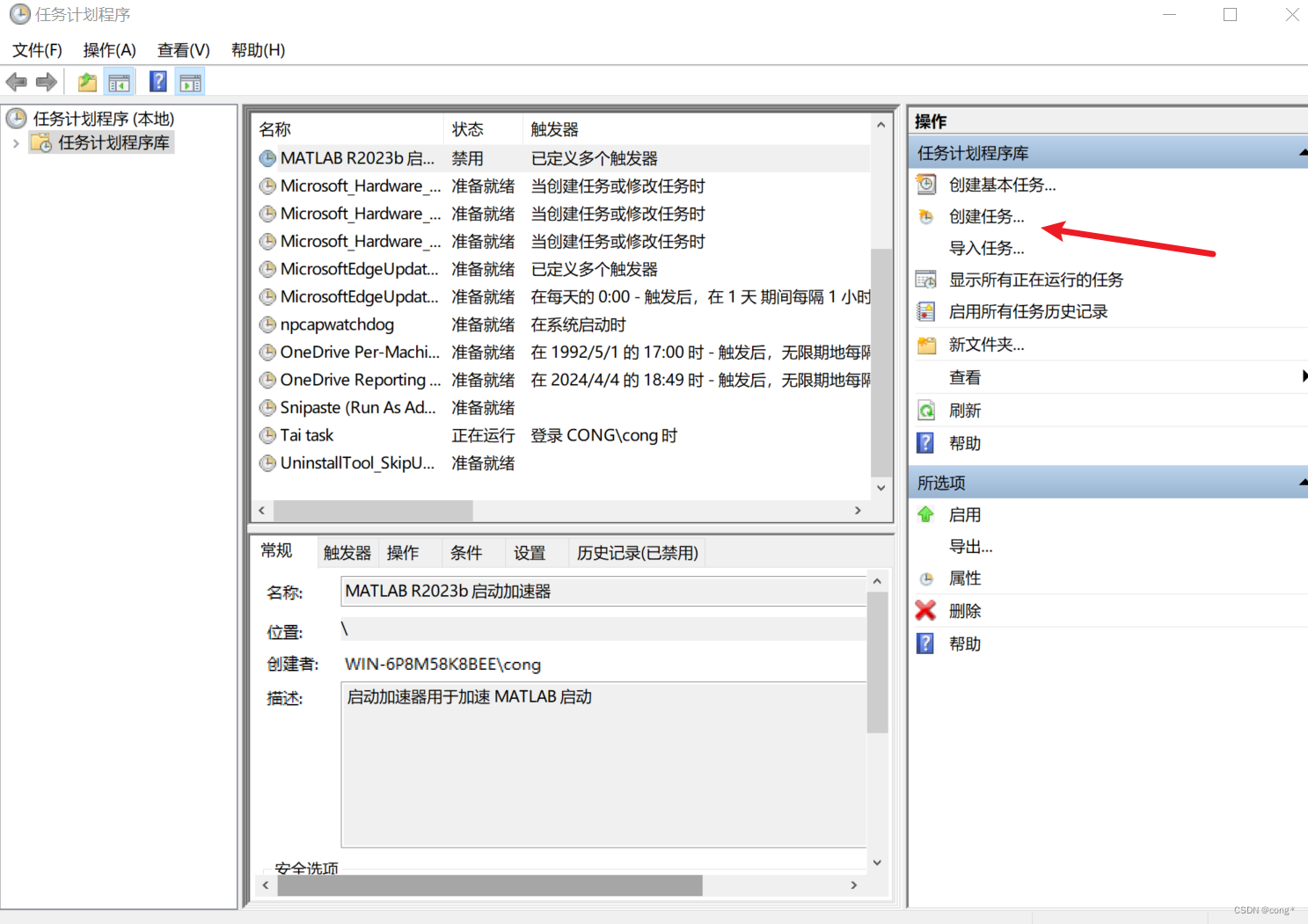Select the npcapwatchdog task row
Image resolution: width=1308 pixels, height=924 pixels.
click(563, 324)
